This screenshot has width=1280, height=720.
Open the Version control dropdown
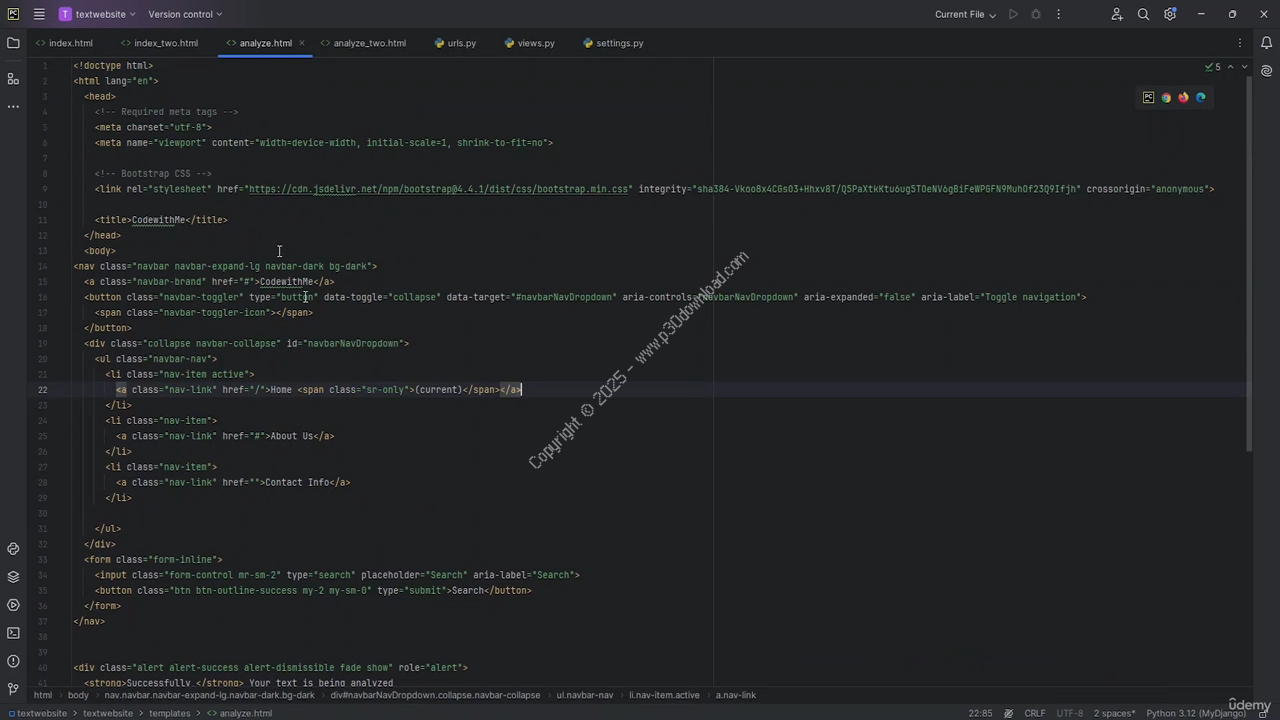point(185,14)
